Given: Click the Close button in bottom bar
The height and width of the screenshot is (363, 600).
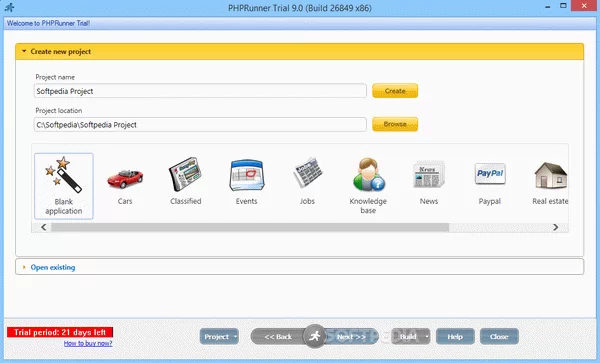Looking at the screenshot, I should click(x=499, y=337).
